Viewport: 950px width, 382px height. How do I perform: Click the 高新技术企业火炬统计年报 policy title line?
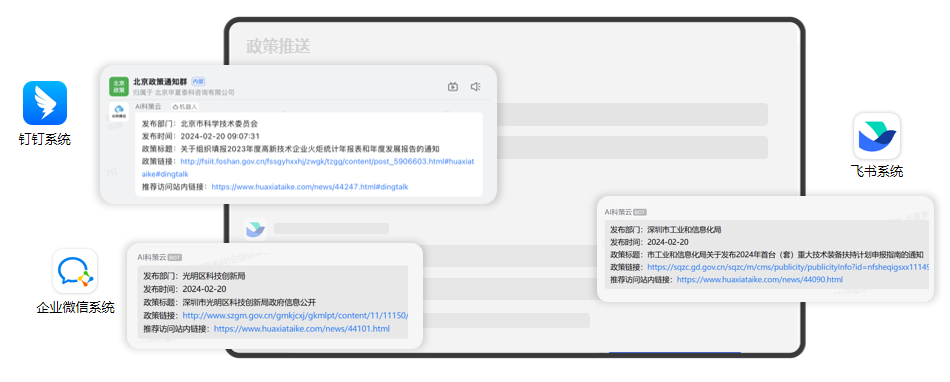tap(310, 149)
